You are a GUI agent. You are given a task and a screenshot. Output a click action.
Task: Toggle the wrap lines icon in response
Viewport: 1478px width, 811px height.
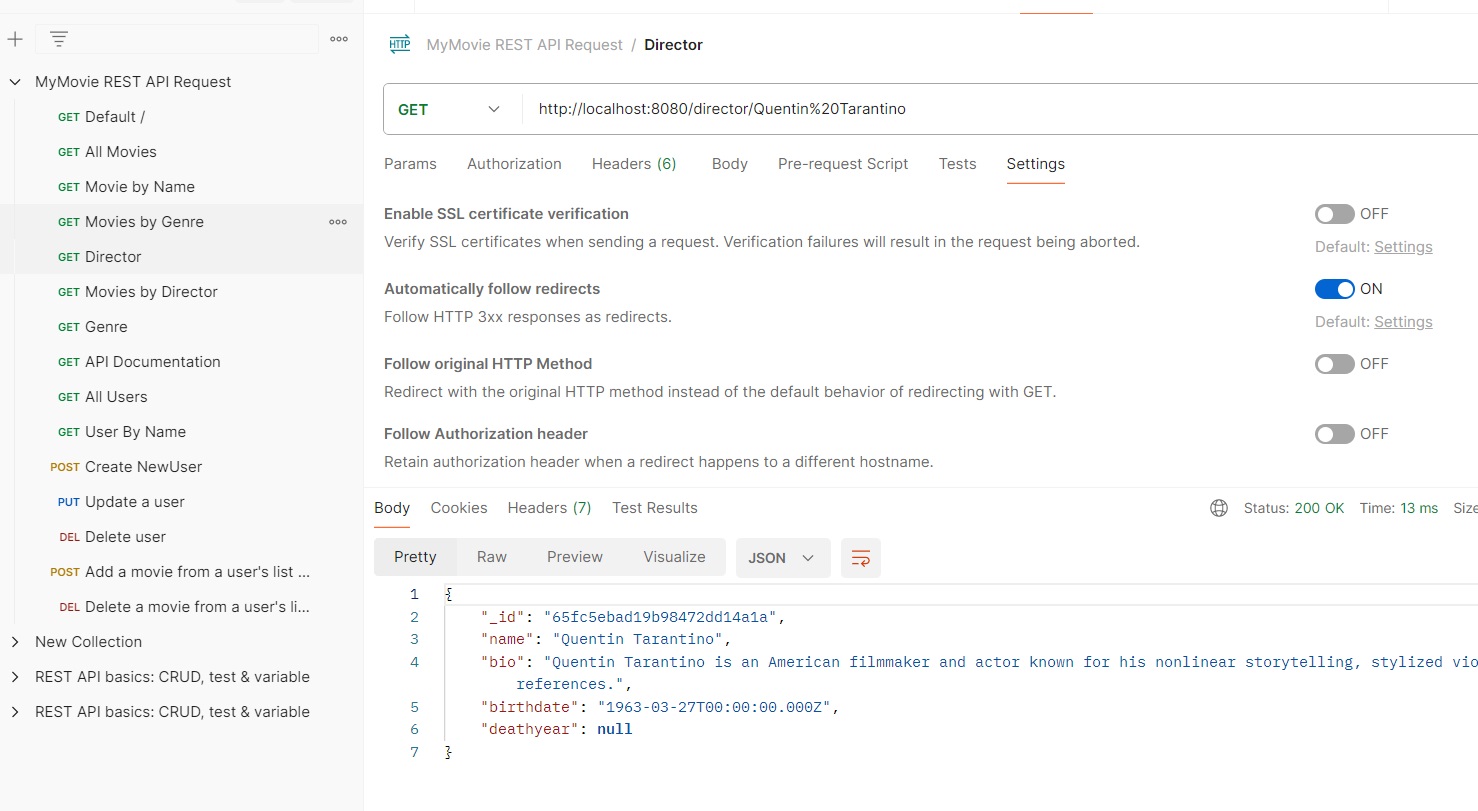861,558
